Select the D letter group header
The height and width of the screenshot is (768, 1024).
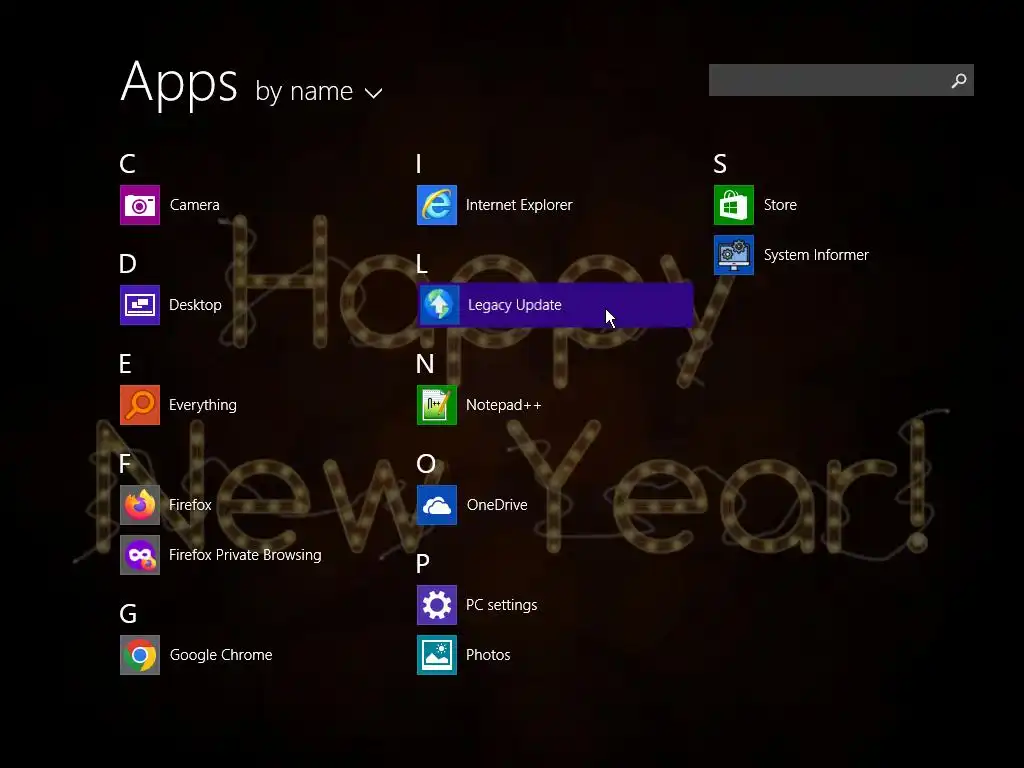point(128,264)
